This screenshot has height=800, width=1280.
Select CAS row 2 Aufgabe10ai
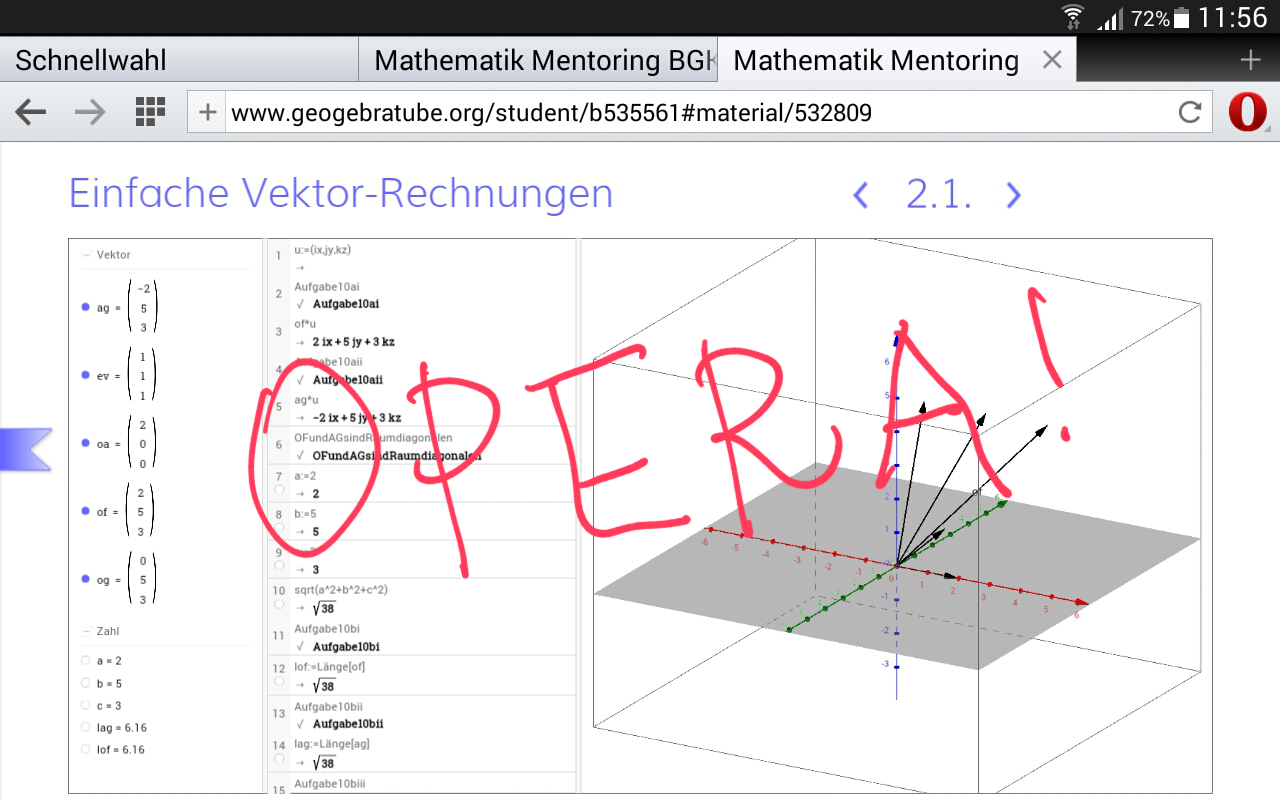coord(422,295)
